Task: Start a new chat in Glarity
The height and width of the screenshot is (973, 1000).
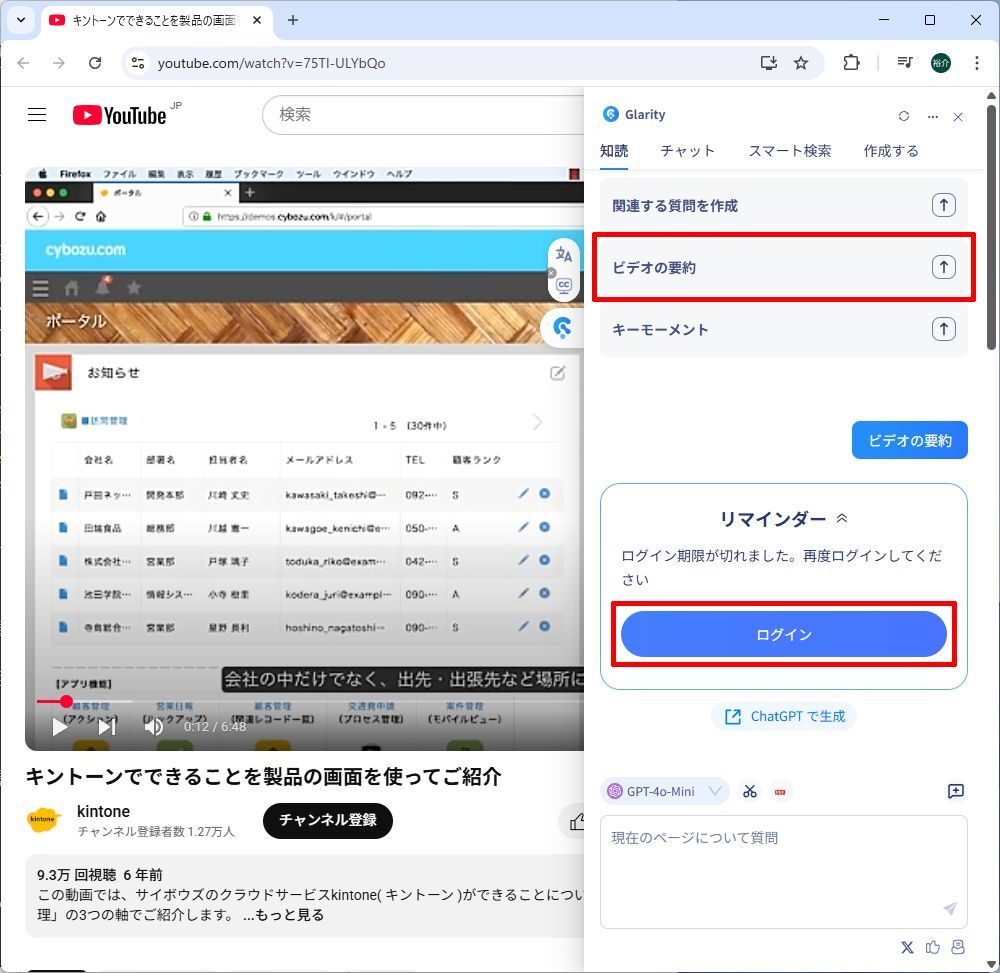Action: pyautogui.click(x=955, y=791)
